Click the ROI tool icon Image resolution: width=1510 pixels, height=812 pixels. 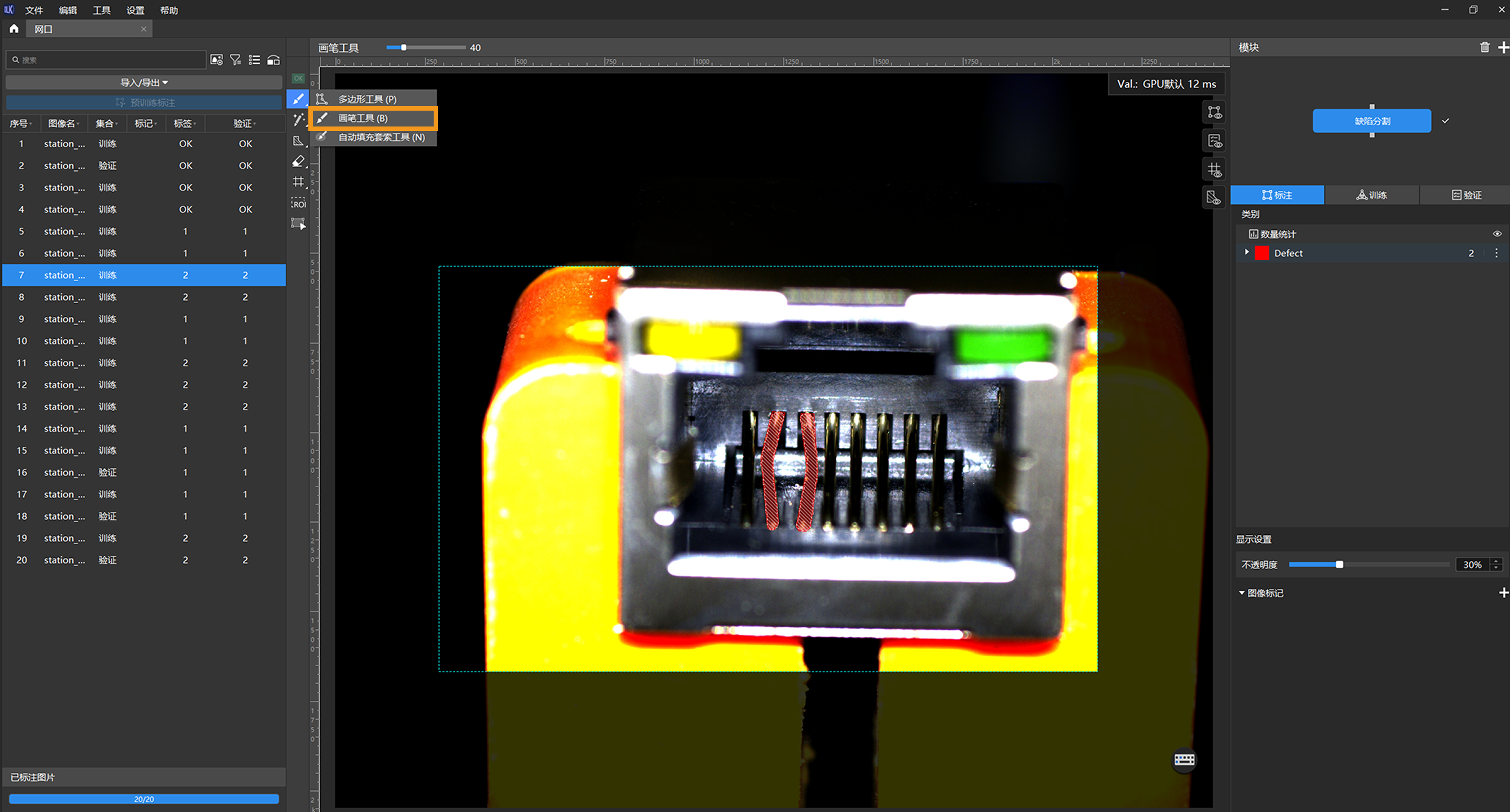click(x=298, y=203)
